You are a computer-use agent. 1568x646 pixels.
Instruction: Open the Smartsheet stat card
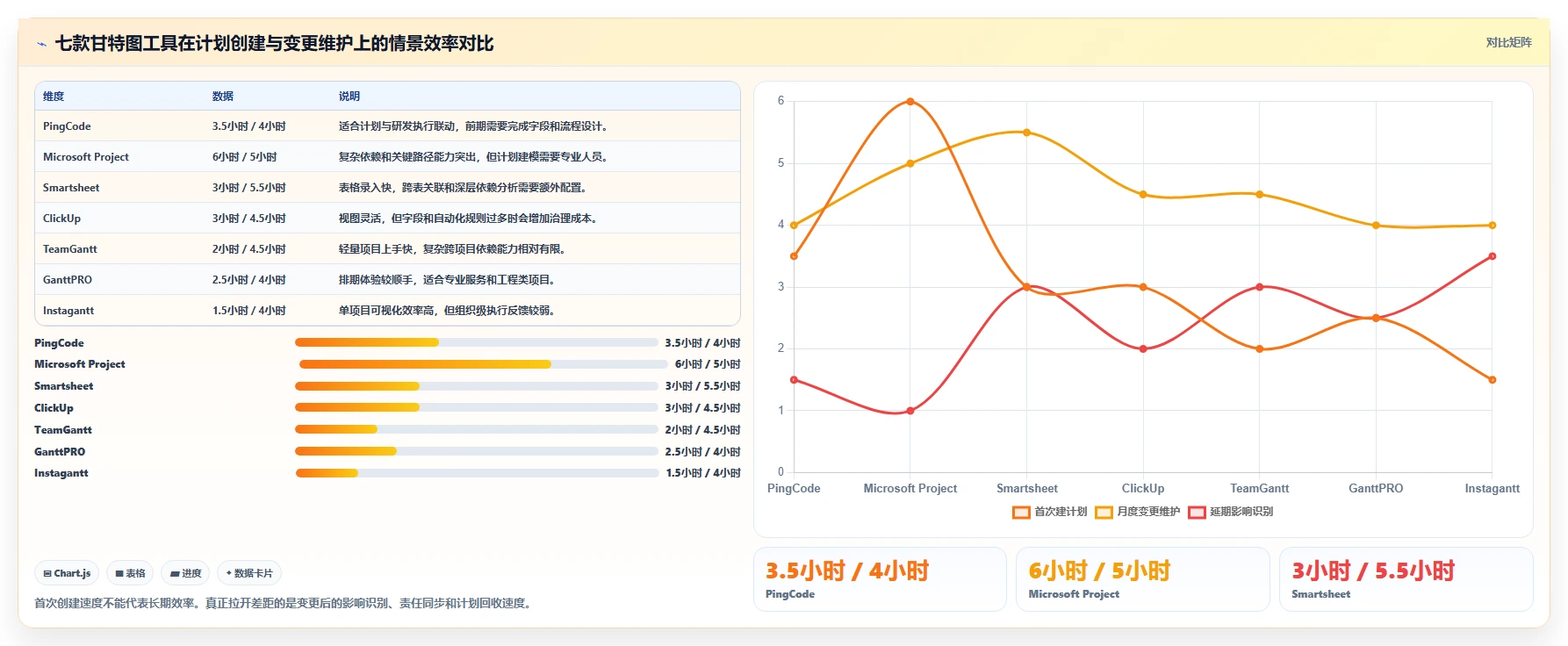tap(1406, 579)
